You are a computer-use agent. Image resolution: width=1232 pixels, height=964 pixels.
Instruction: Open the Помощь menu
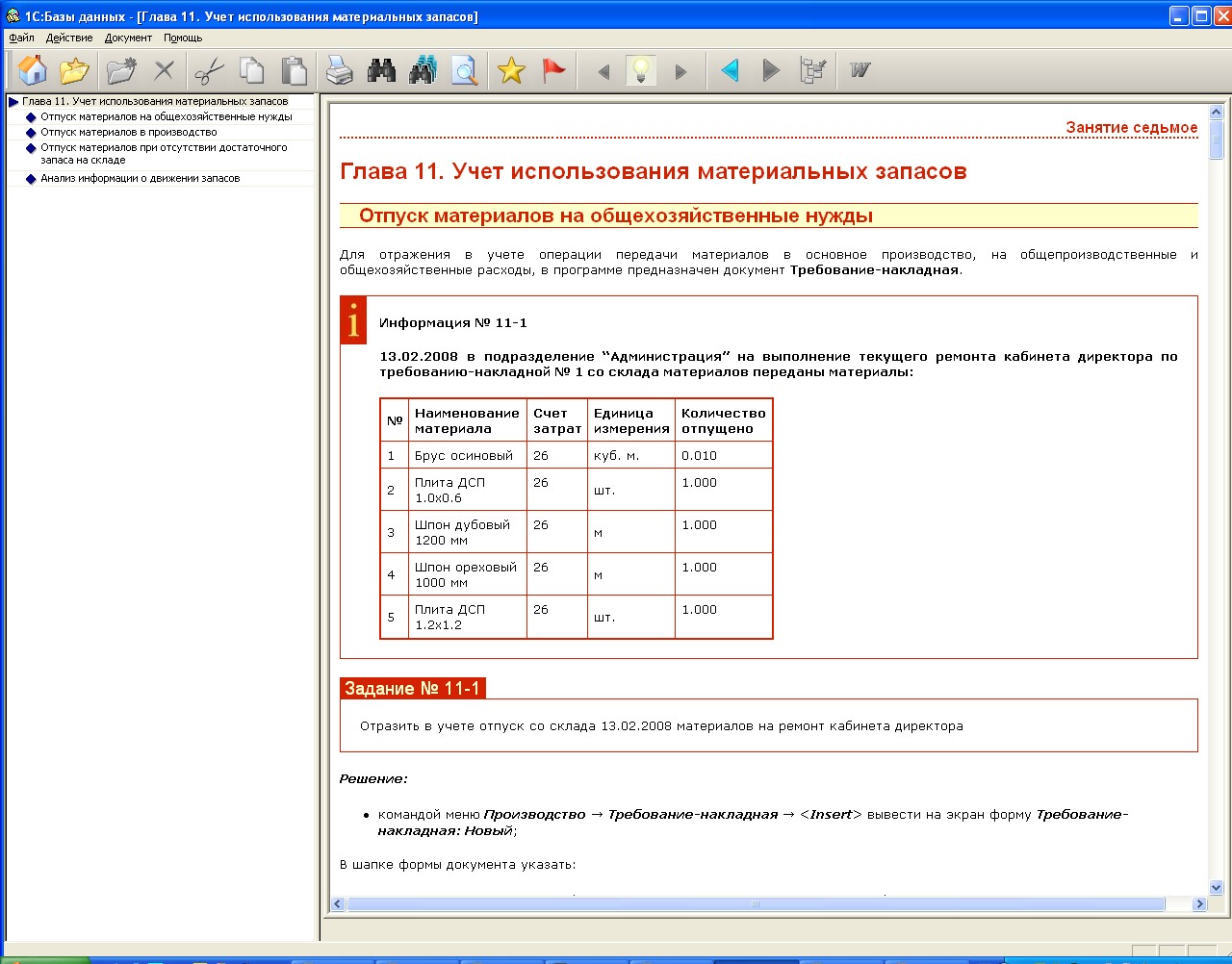[x=182, y=38]
